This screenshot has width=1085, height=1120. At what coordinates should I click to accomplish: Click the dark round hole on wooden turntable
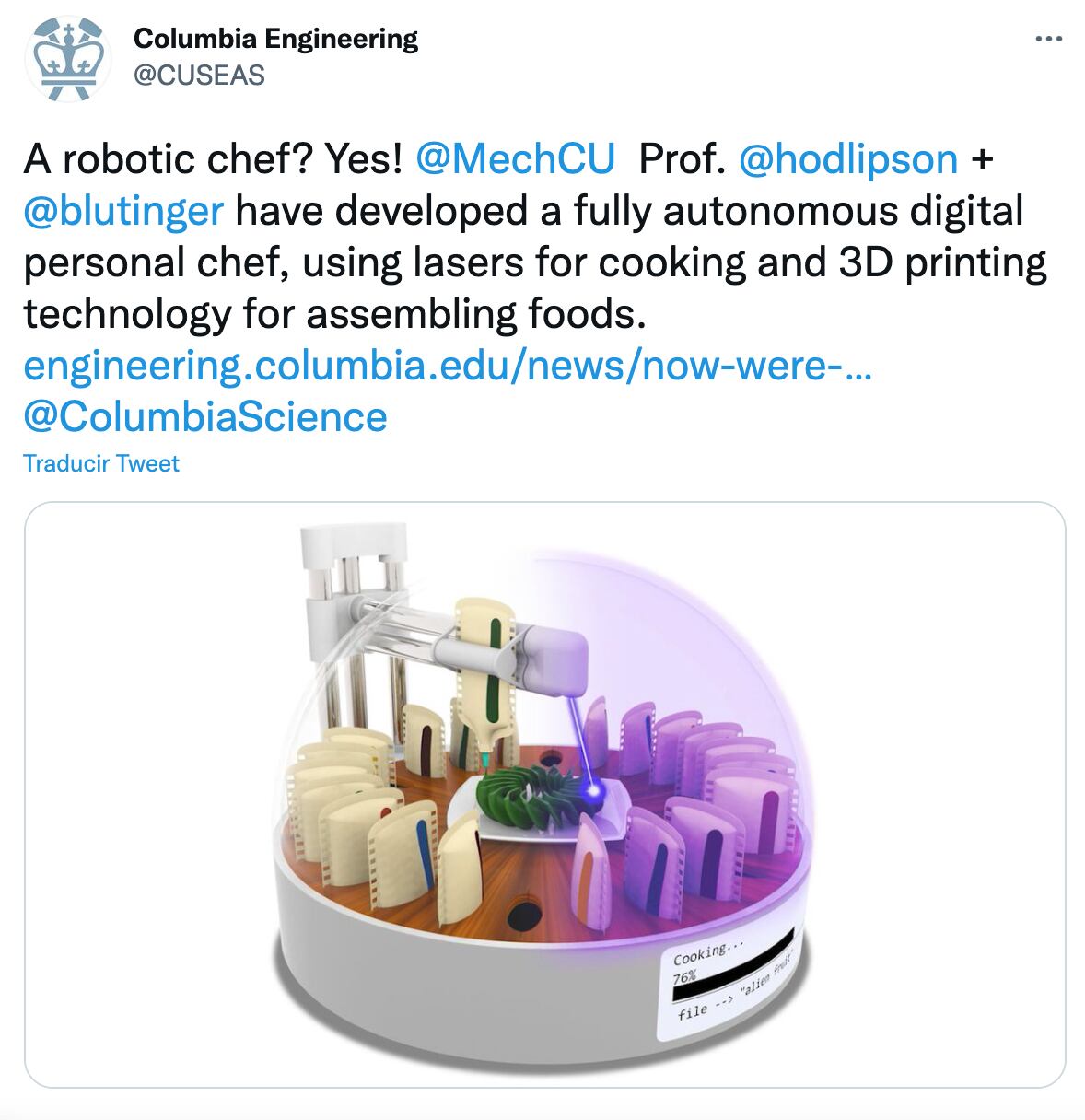pos(524,914)
